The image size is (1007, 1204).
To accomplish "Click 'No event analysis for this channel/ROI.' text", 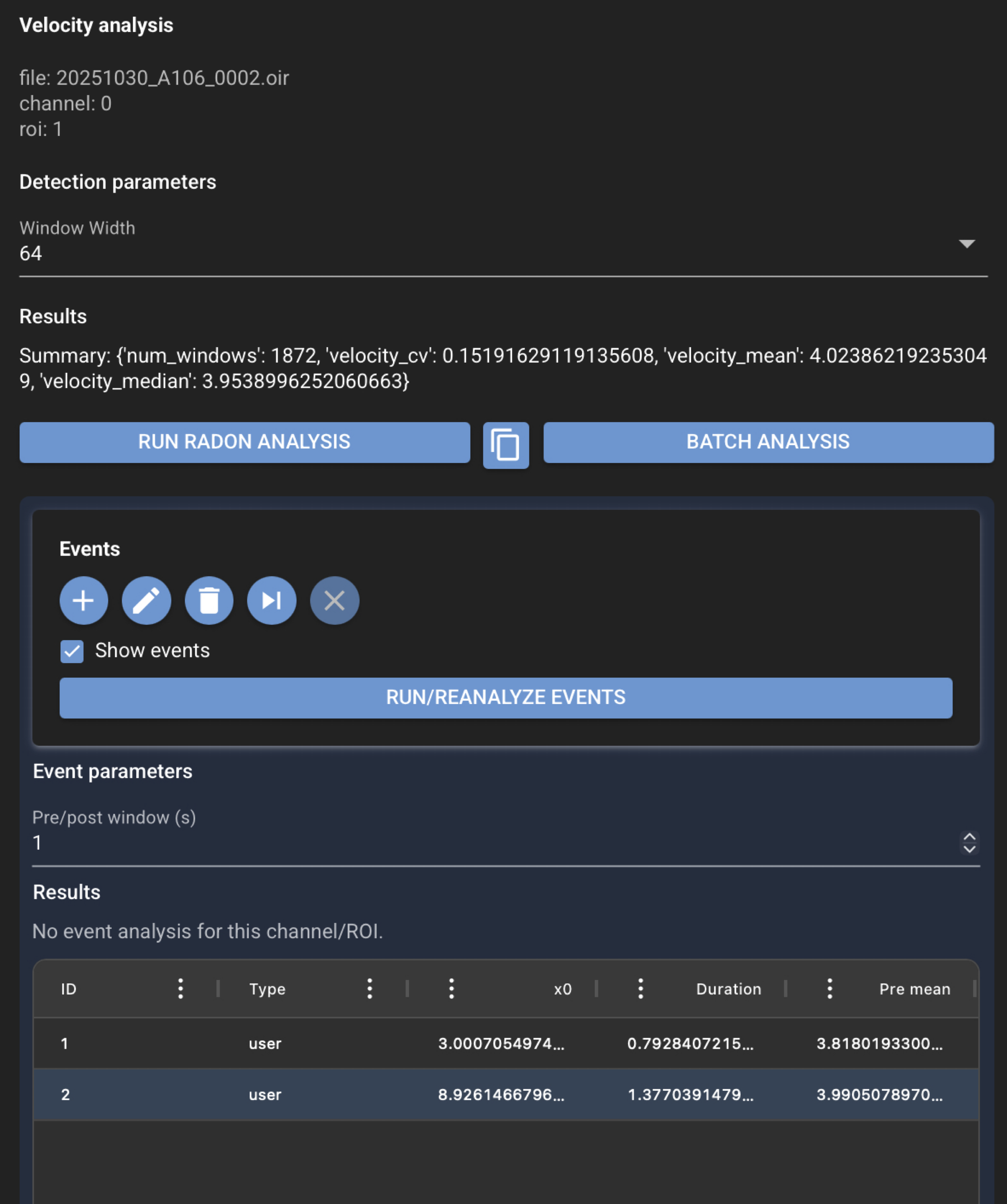I will pyautogui.click(x=208, y=932).
